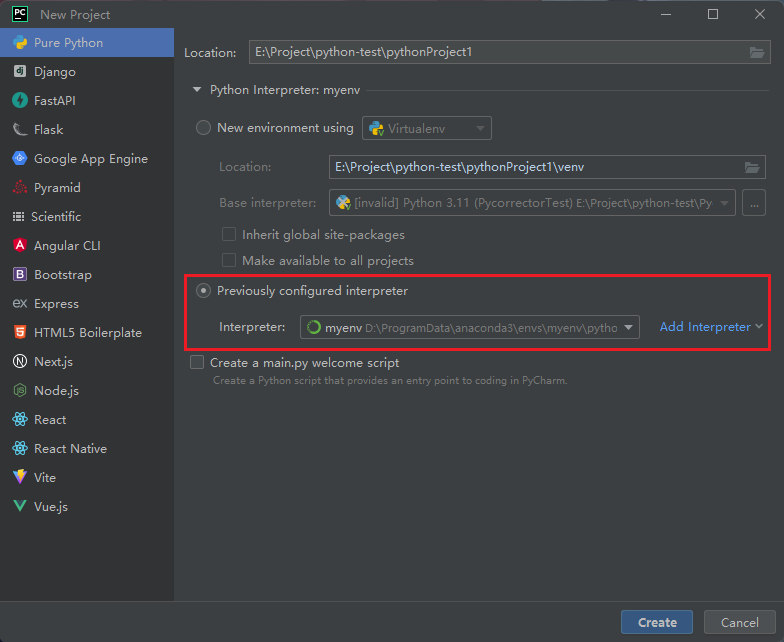Minimize the New Project dialog

(666, 14)
